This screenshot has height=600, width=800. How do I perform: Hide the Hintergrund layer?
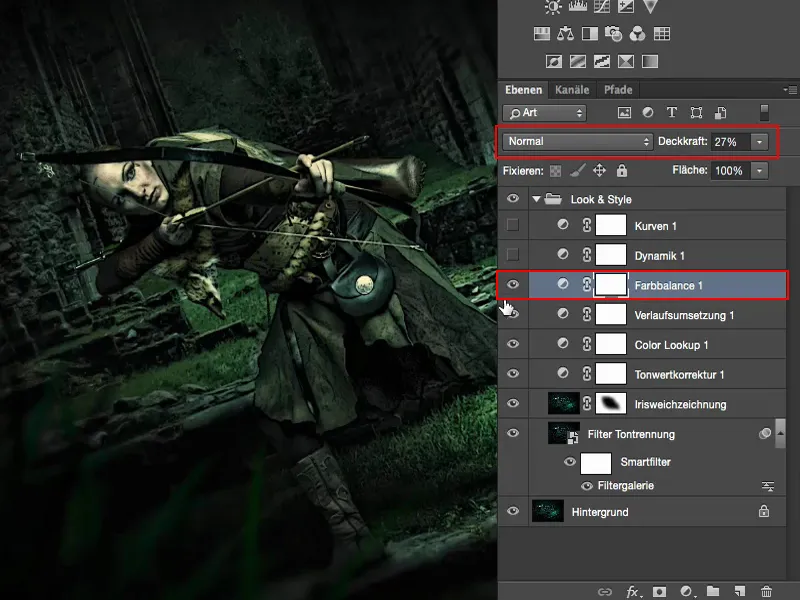coord(514,511)
